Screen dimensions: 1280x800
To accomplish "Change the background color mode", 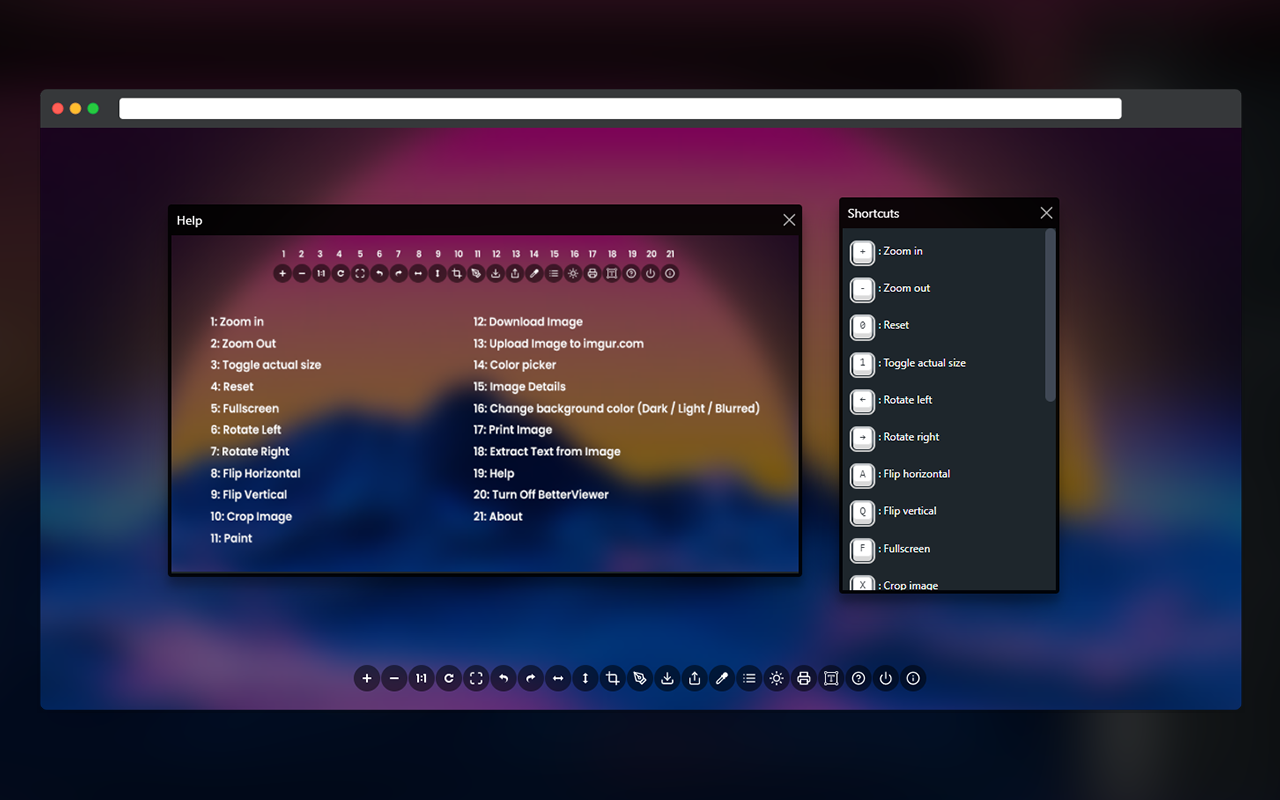I will click(x=776, y=678).
